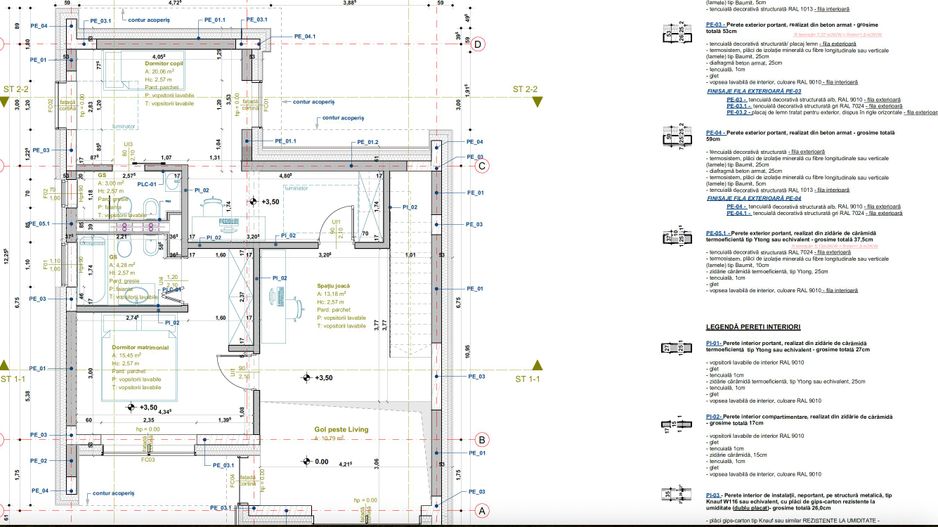Screen dimensions: 938x527
Task: Pick the grid axis marker A
Action: pos(480,509)
